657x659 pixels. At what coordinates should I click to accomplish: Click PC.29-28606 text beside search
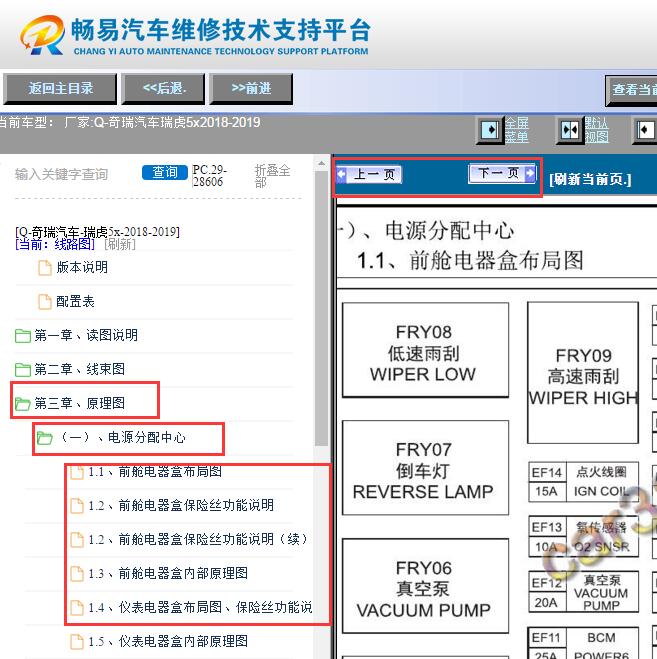[210, 176]
